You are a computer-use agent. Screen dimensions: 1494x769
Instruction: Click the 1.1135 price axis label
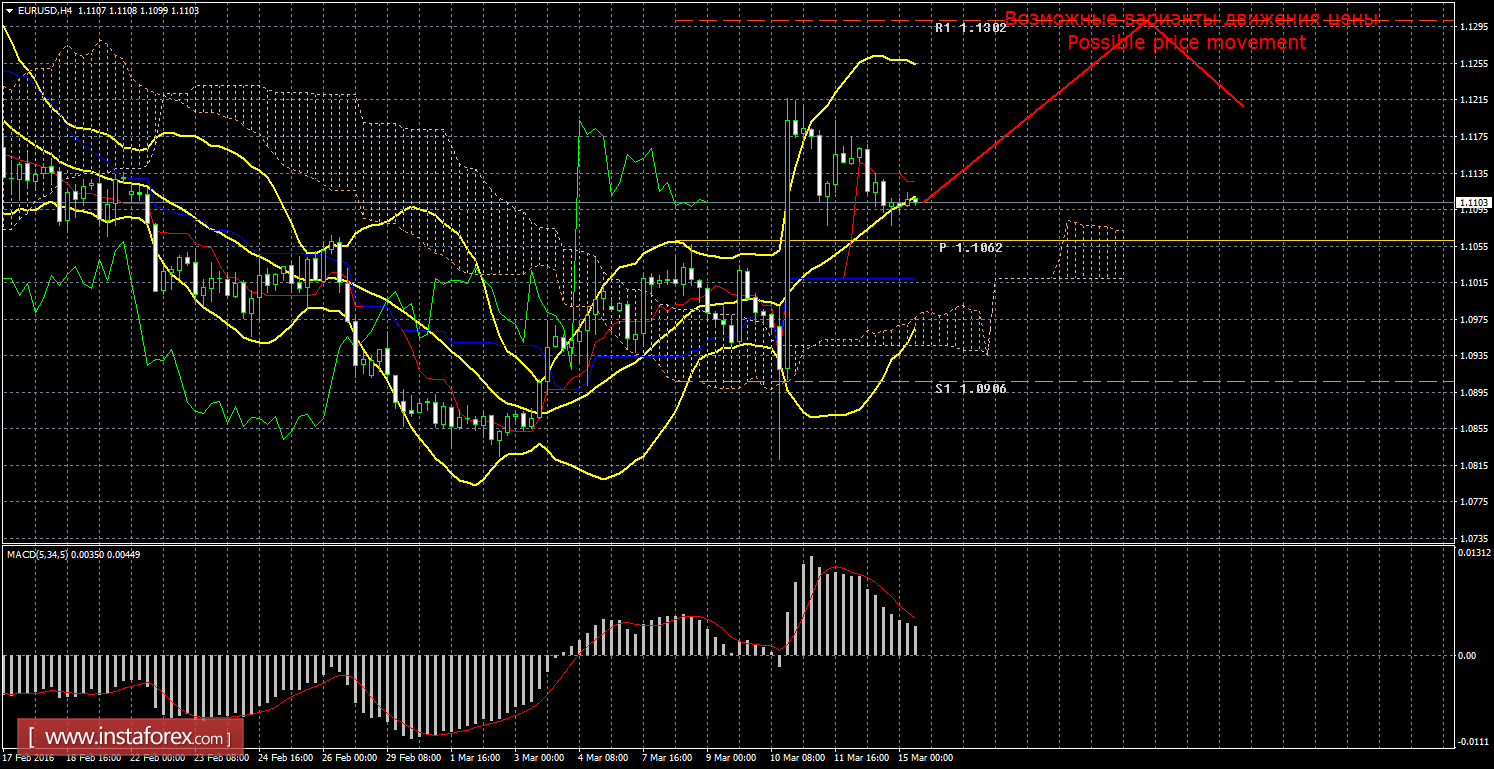coord(1473,174)
